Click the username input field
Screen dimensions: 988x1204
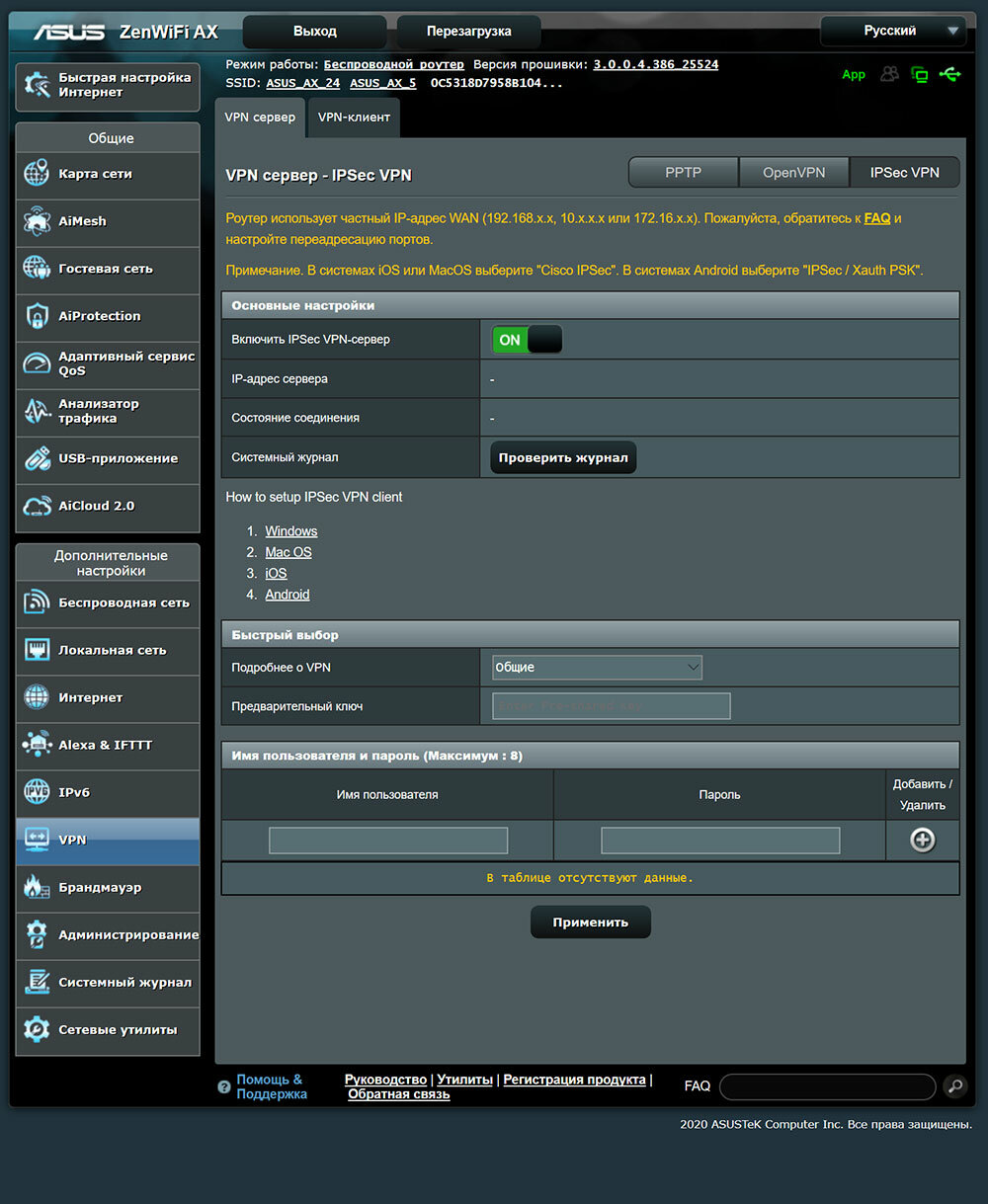[x=388, y=841]
